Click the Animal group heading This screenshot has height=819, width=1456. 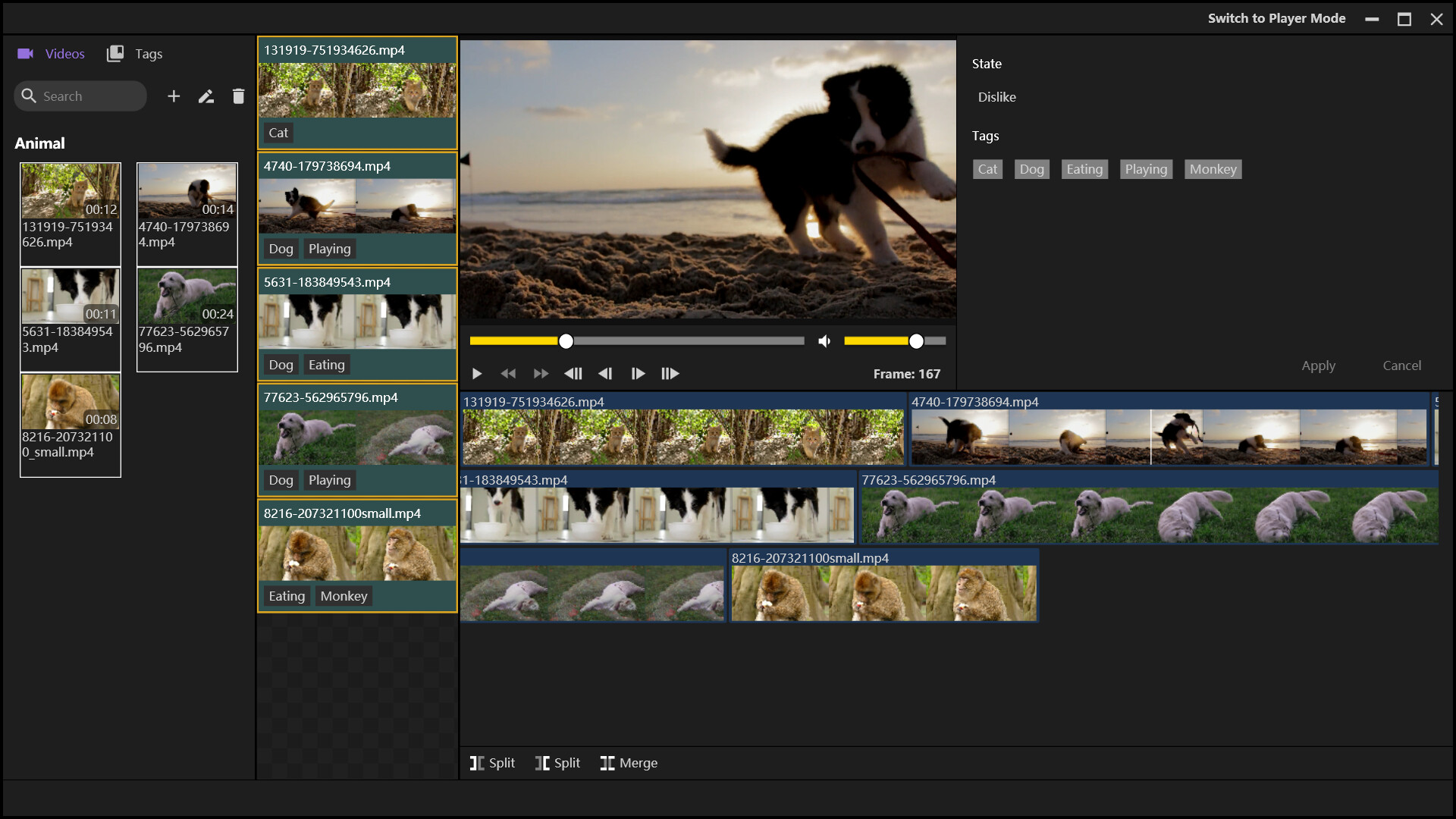tap(39, 143)
